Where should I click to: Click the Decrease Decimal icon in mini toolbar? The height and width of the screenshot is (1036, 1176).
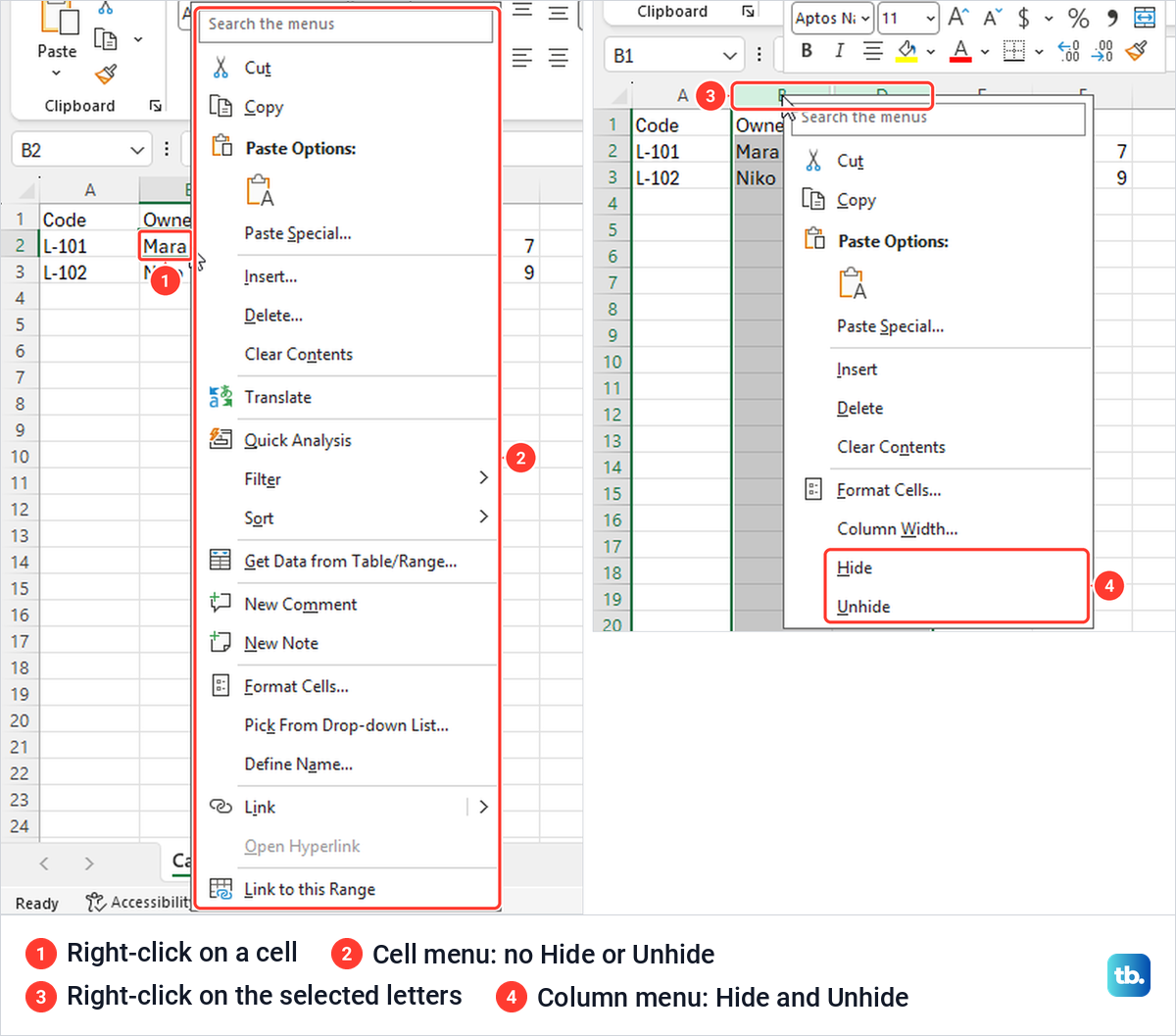(x=1102, y=51)
